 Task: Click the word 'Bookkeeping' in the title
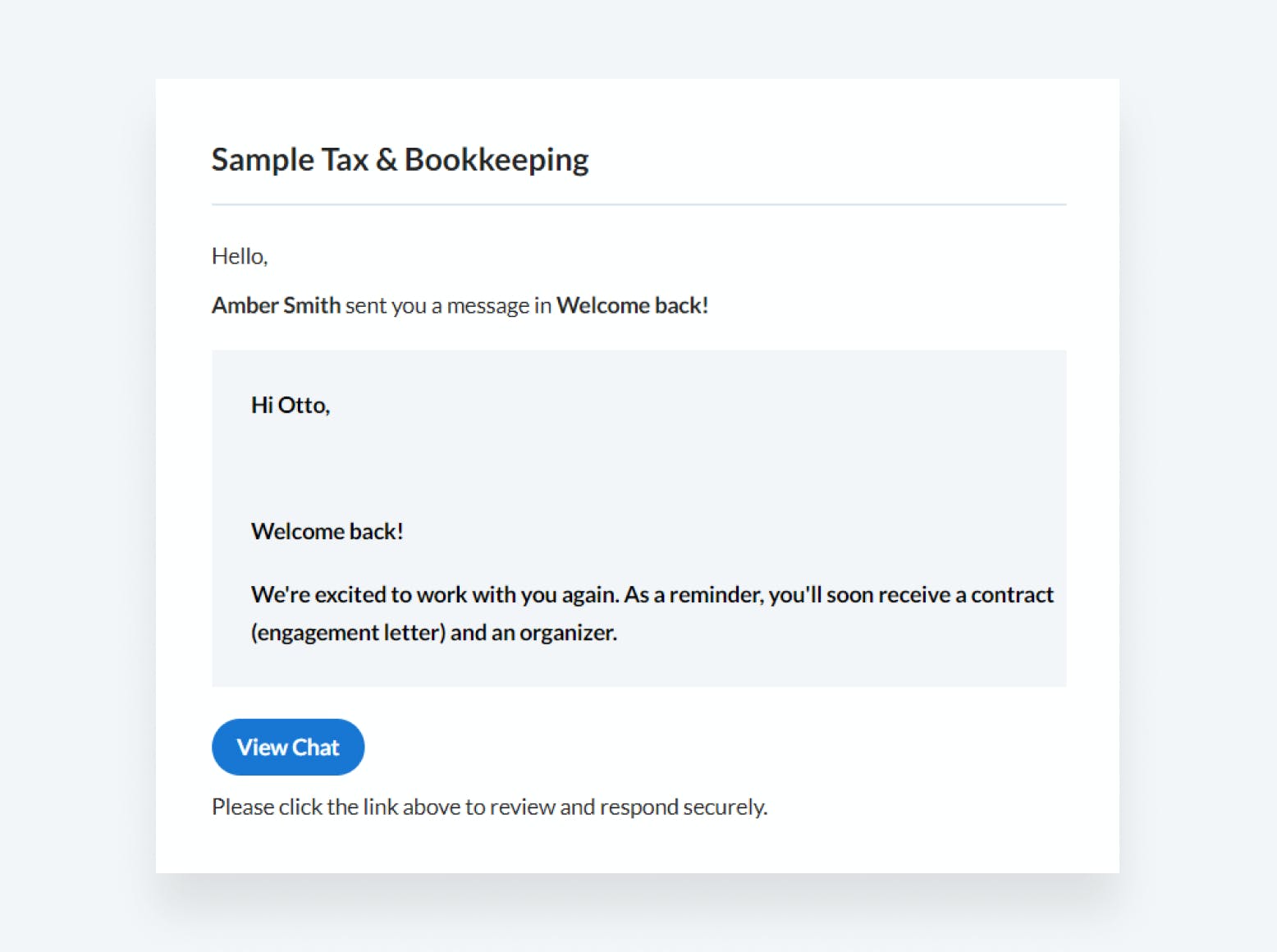click(497, 160)
